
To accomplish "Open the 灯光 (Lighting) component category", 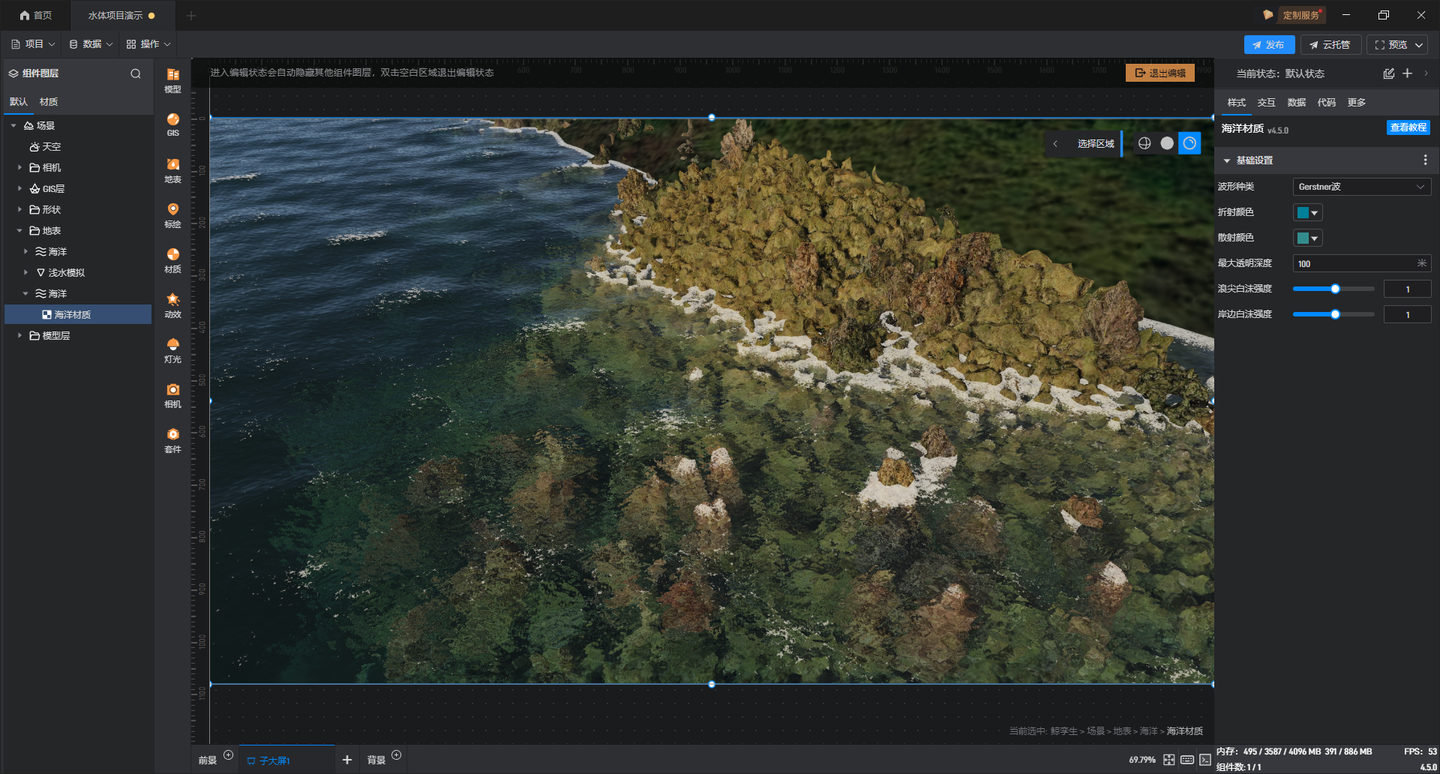I will pos(173,350).
